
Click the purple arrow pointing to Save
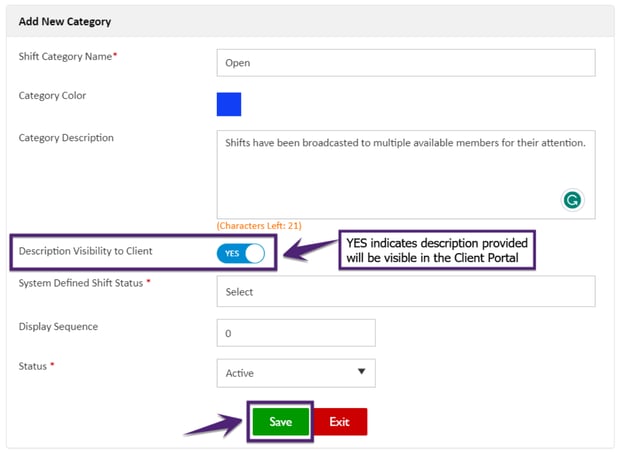click(212, 425)
